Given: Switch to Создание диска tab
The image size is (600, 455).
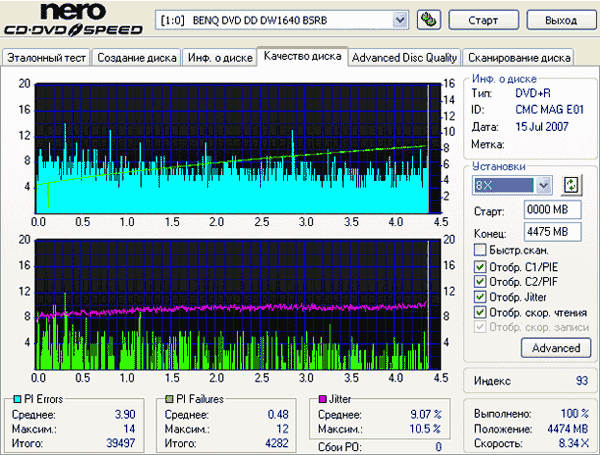Looking at the screenshot, I should [137, 58].
